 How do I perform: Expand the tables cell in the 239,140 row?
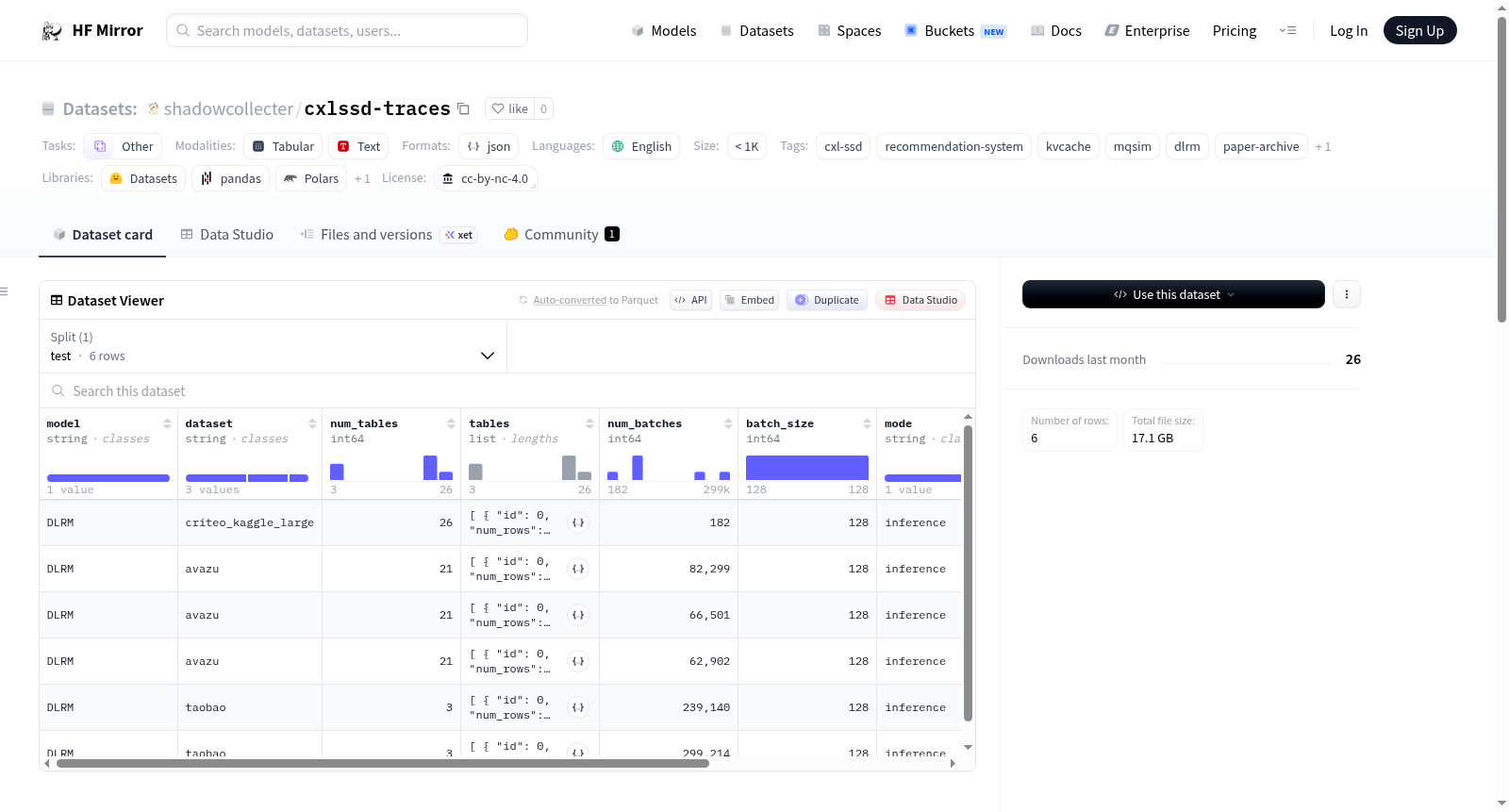pos(578,707)
